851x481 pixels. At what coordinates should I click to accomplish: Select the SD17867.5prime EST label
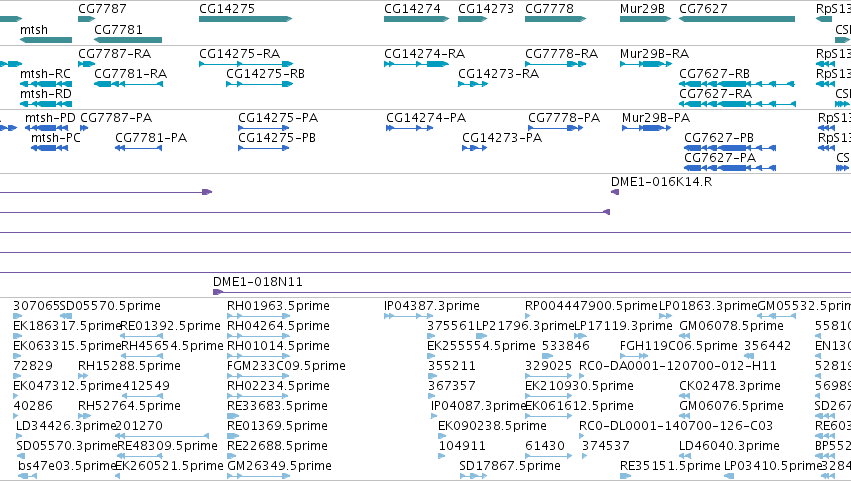coord(510,466)
